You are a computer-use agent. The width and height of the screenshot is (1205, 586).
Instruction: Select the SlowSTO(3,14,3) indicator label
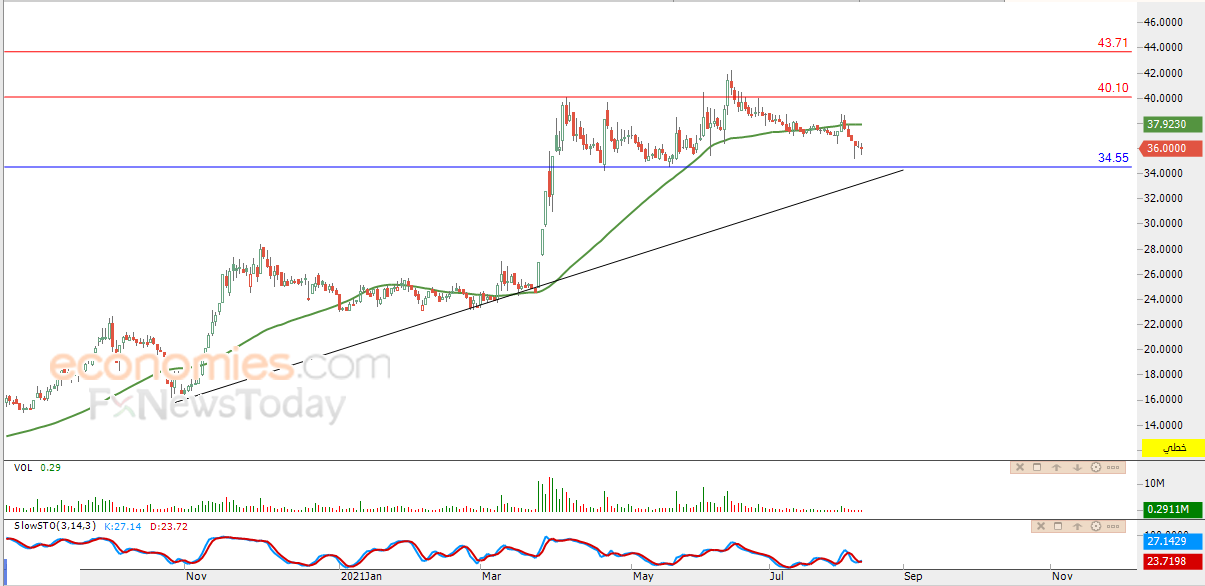pyautogui.click(x=55, y=526)
